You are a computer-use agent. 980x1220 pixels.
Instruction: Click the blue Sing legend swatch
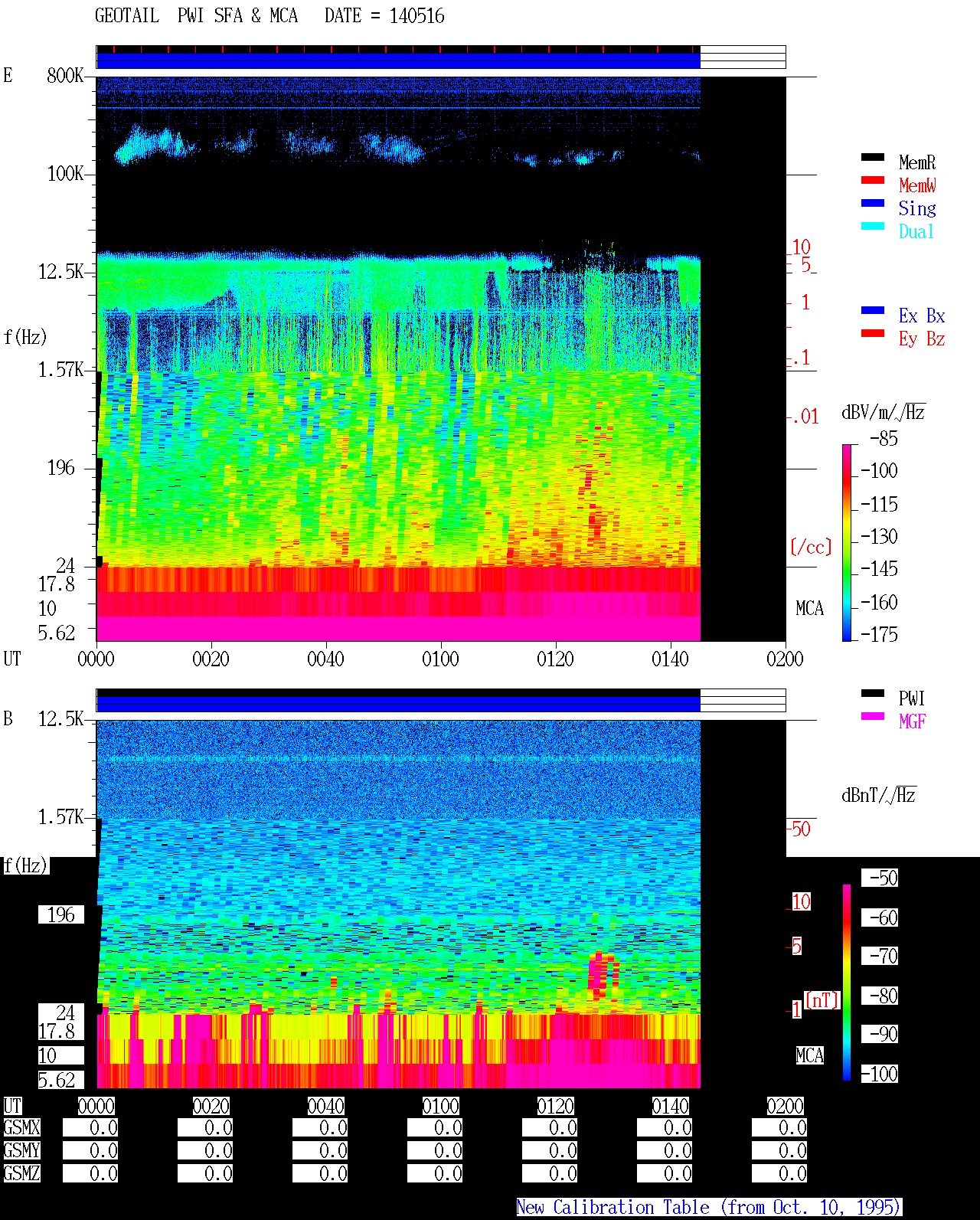pyautogui.click(x=873, y=203)
